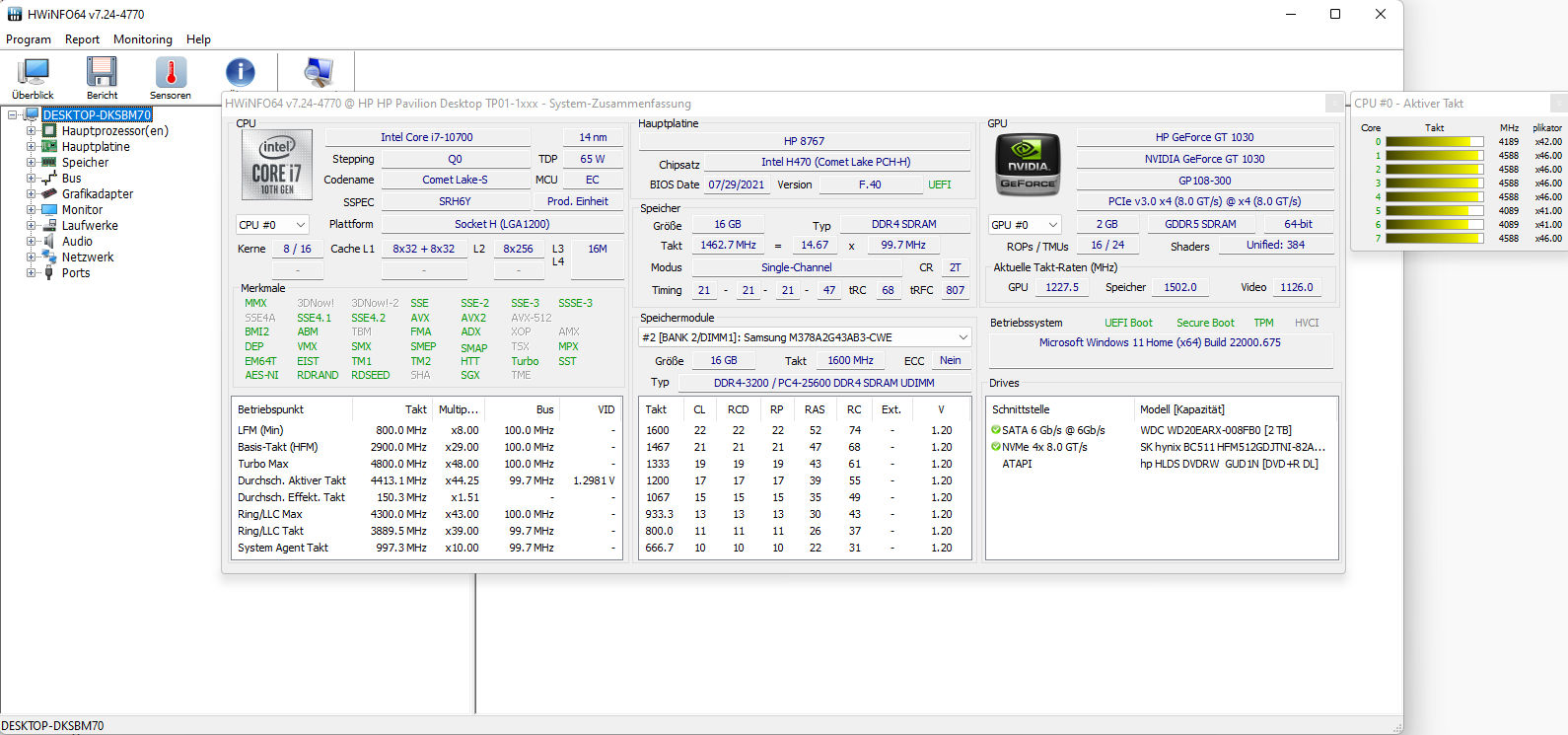Screen dimensions: 1568x735
Task: Expand the Speicher tree node
Action: coord(31,162)
